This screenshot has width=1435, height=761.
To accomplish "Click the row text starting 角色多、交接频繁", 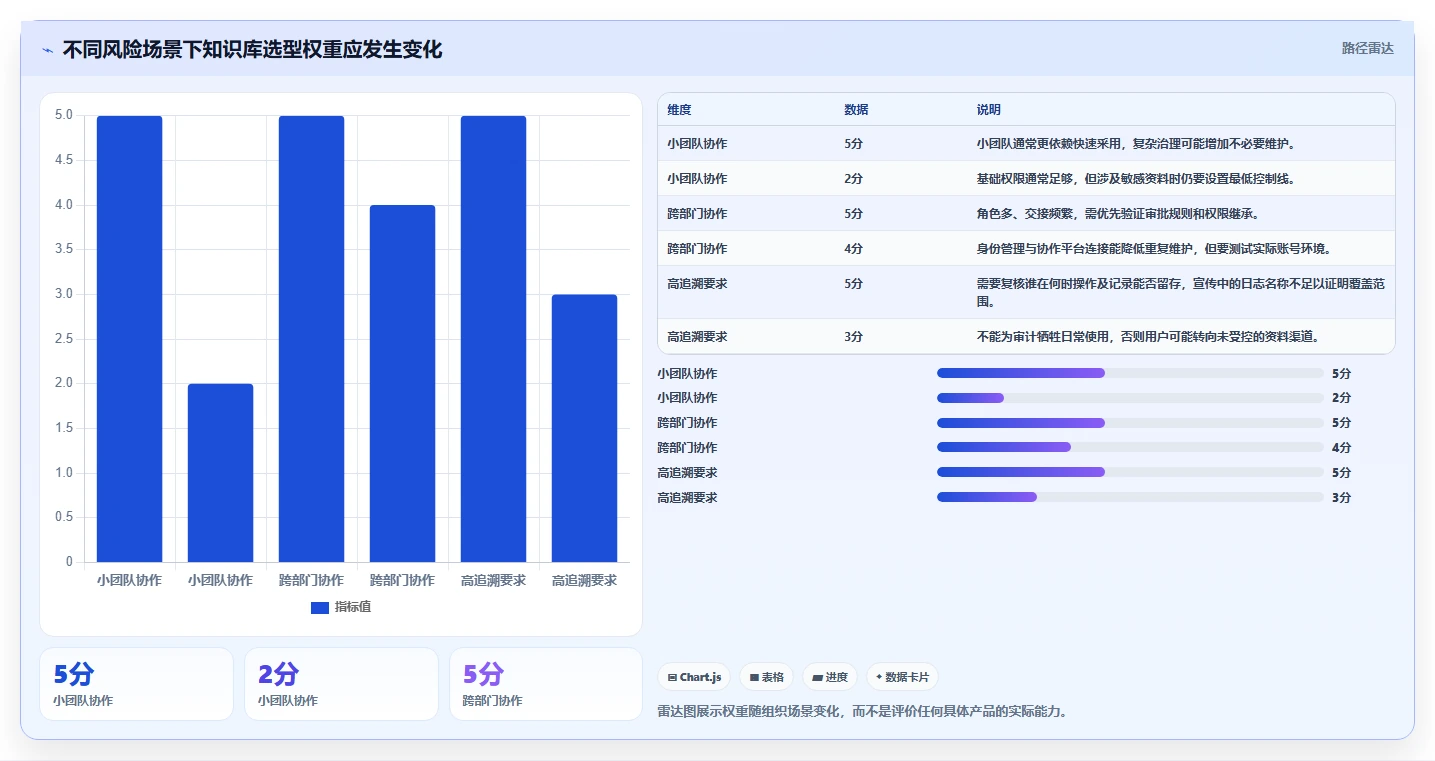I will click(x=1118, y=214).
